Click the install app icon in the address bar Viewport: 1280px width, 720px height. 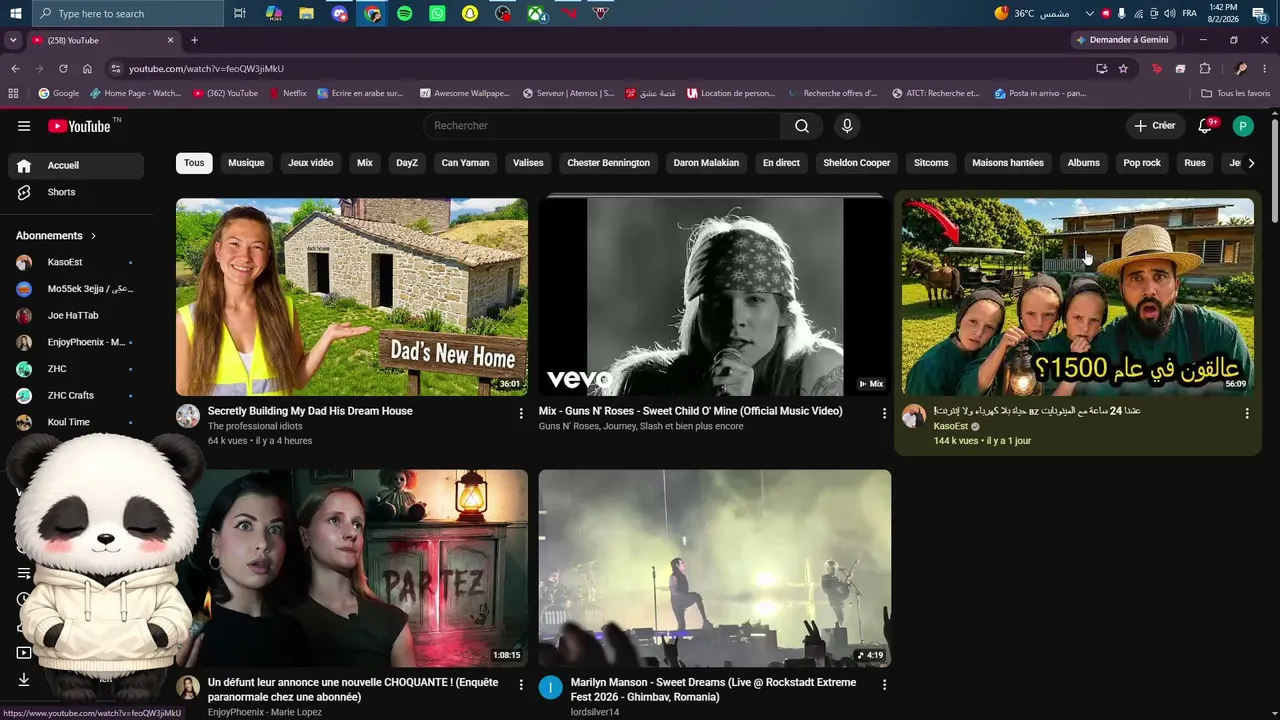click(x=1101, y=69)
